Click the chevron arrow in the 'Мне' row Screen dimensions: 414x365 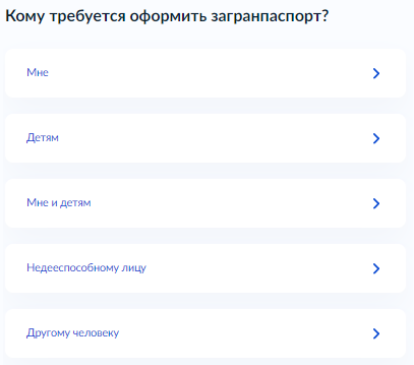coord(376,73)
